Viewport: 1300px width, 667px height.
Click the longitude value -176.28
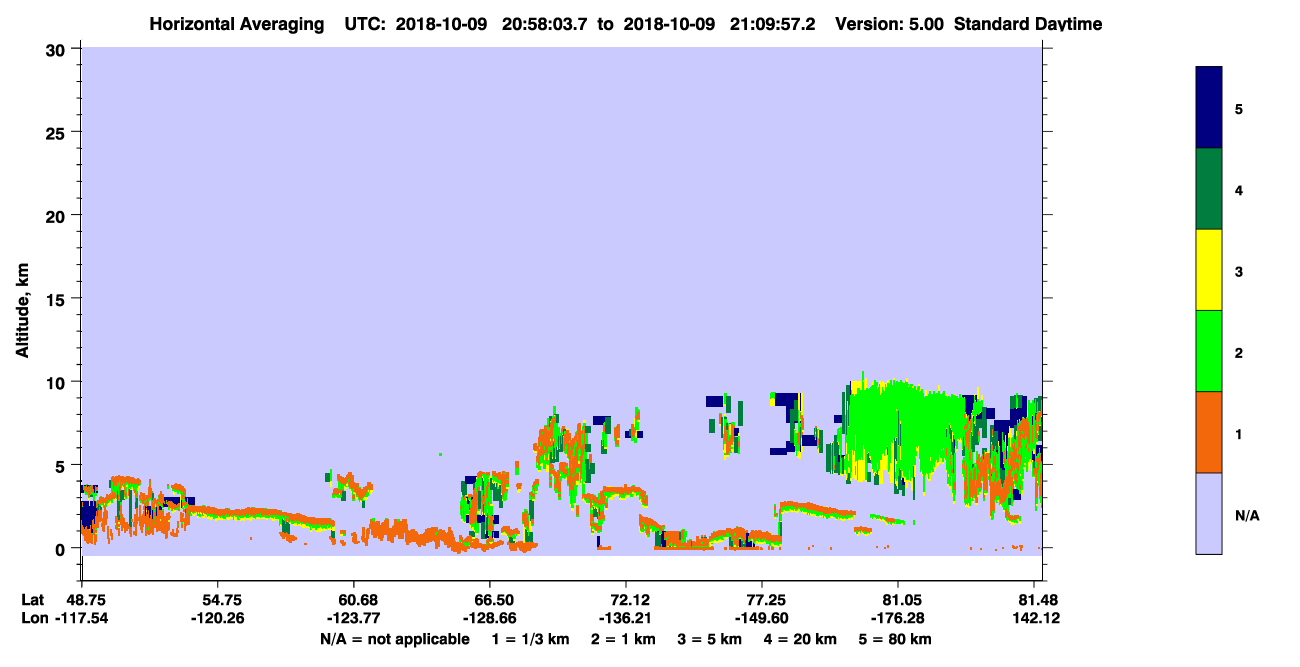point(899,618)
